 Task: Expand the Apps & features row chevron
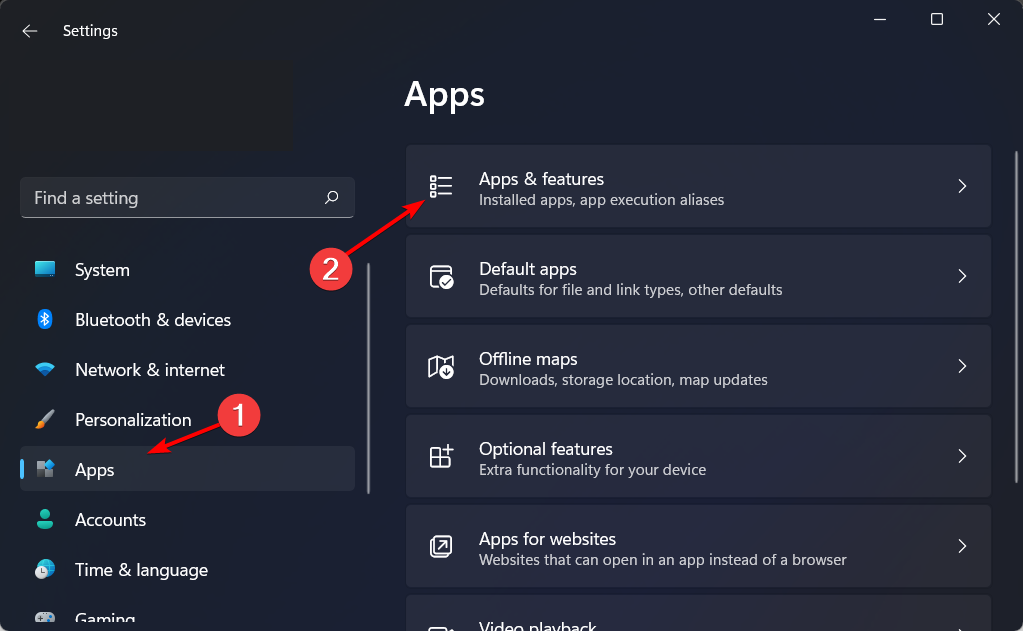[x=962, y=186]
